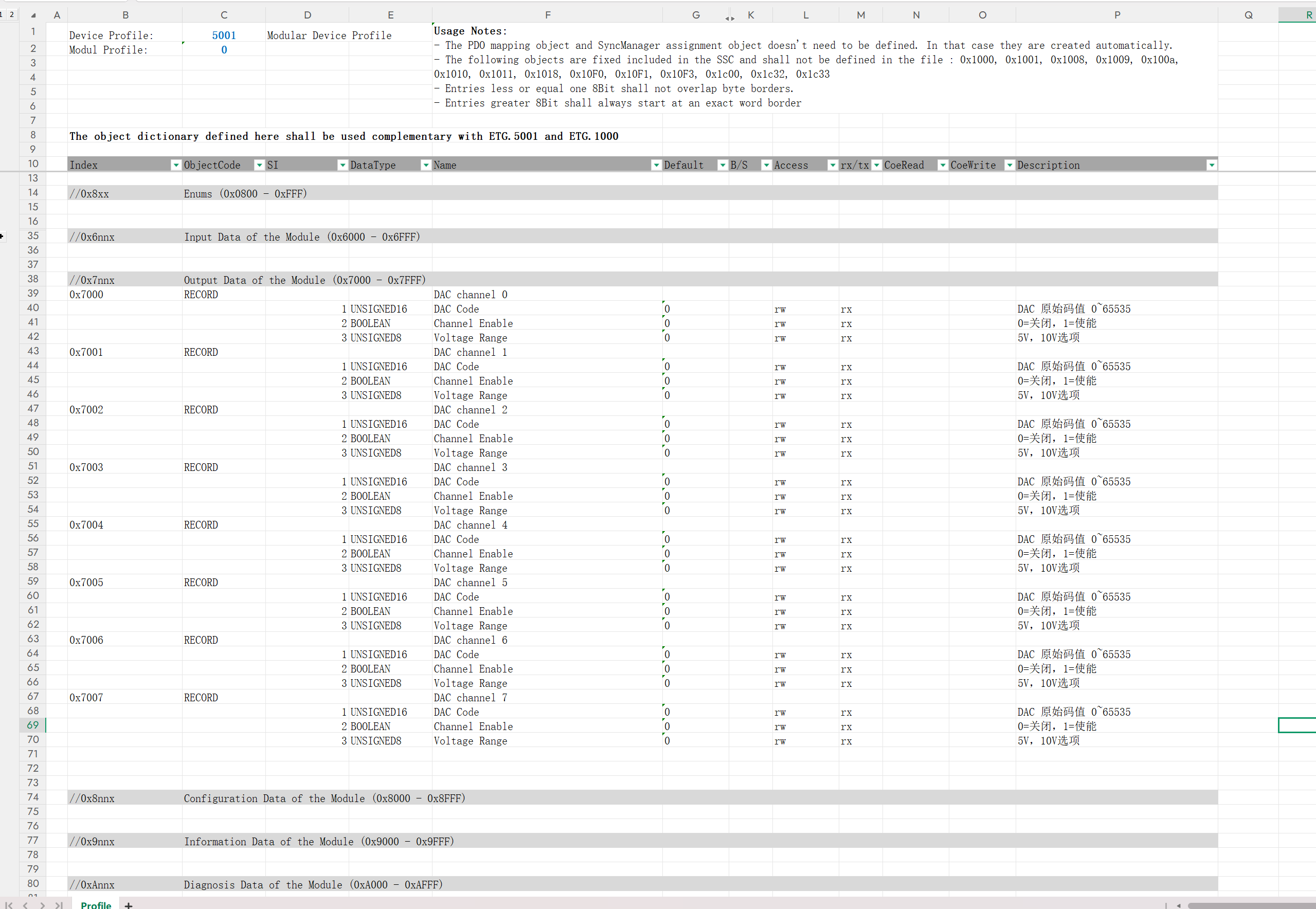
Task: Select column F header
Action: tap(548, 15)
